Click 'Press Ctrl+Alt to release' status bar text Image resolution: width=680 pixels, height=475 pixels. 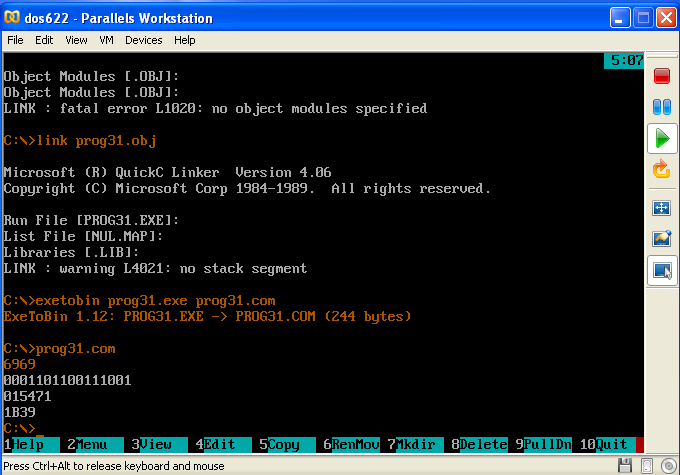coord(114,466)
